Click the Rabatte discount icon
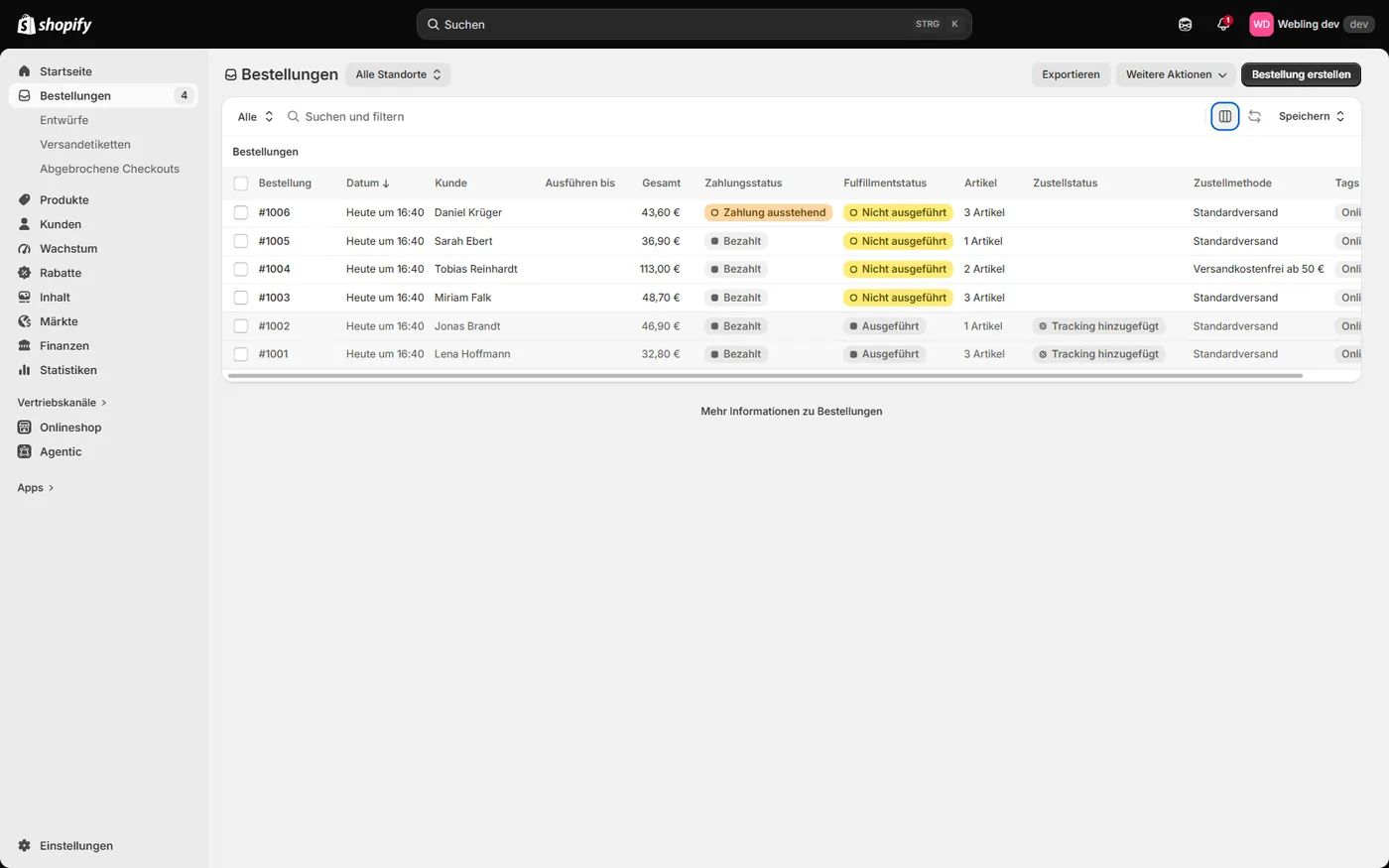The image size is (1389, 868). pos(25,273)
